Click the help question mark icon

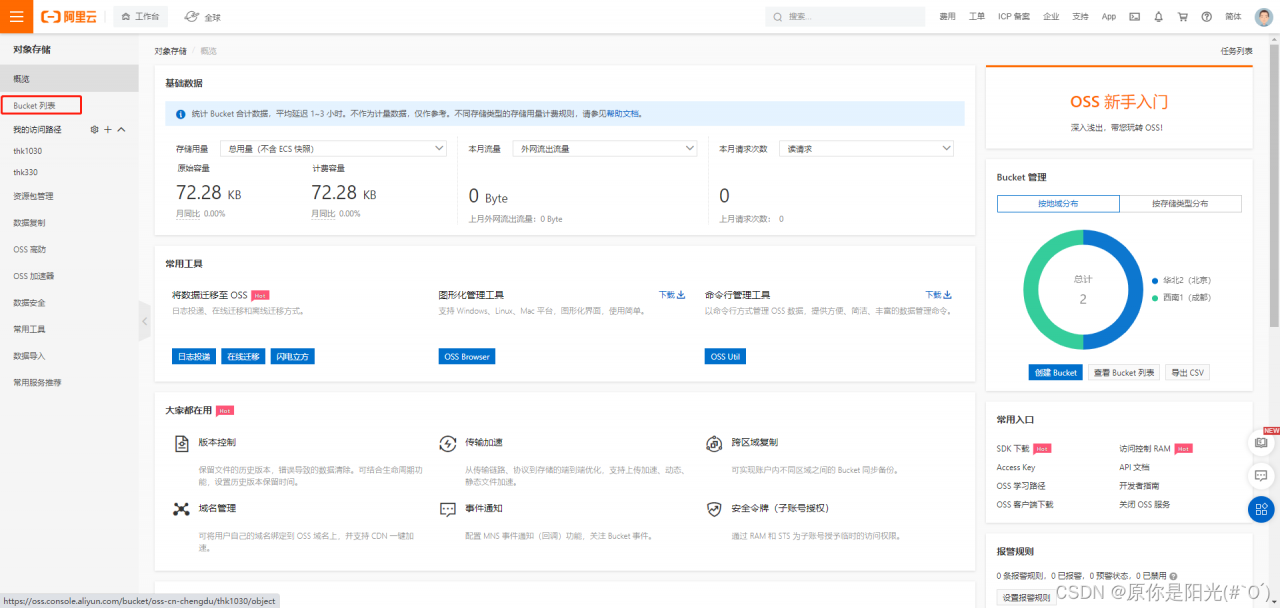pos(1206,16)
